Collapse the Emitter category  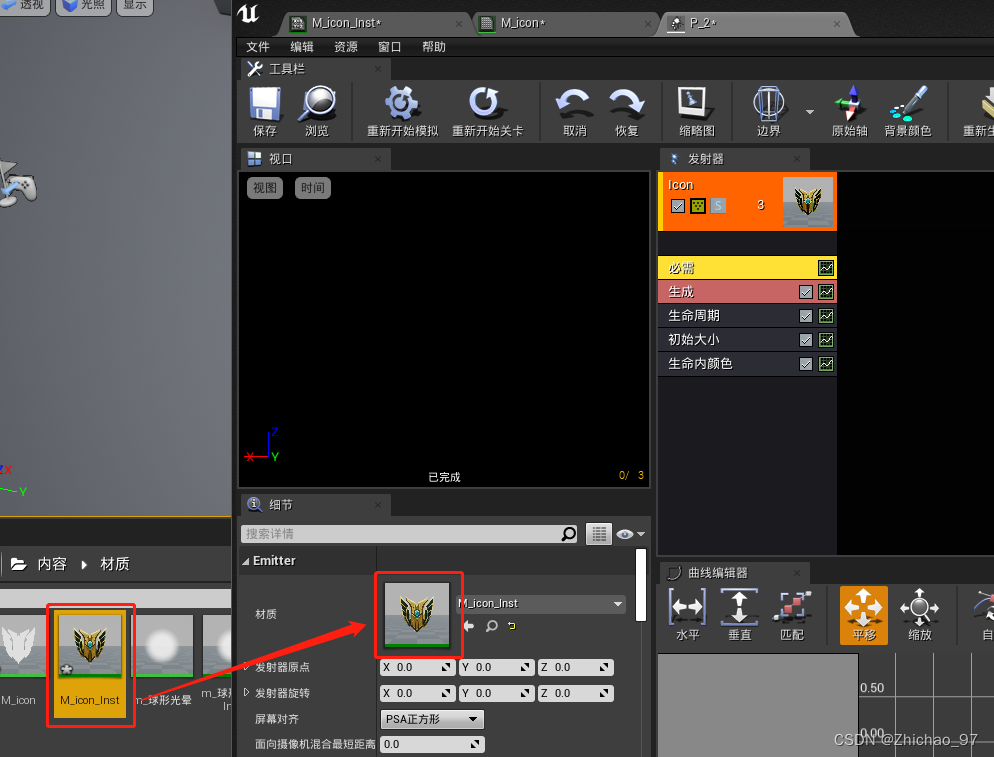[x=246, y=561]
